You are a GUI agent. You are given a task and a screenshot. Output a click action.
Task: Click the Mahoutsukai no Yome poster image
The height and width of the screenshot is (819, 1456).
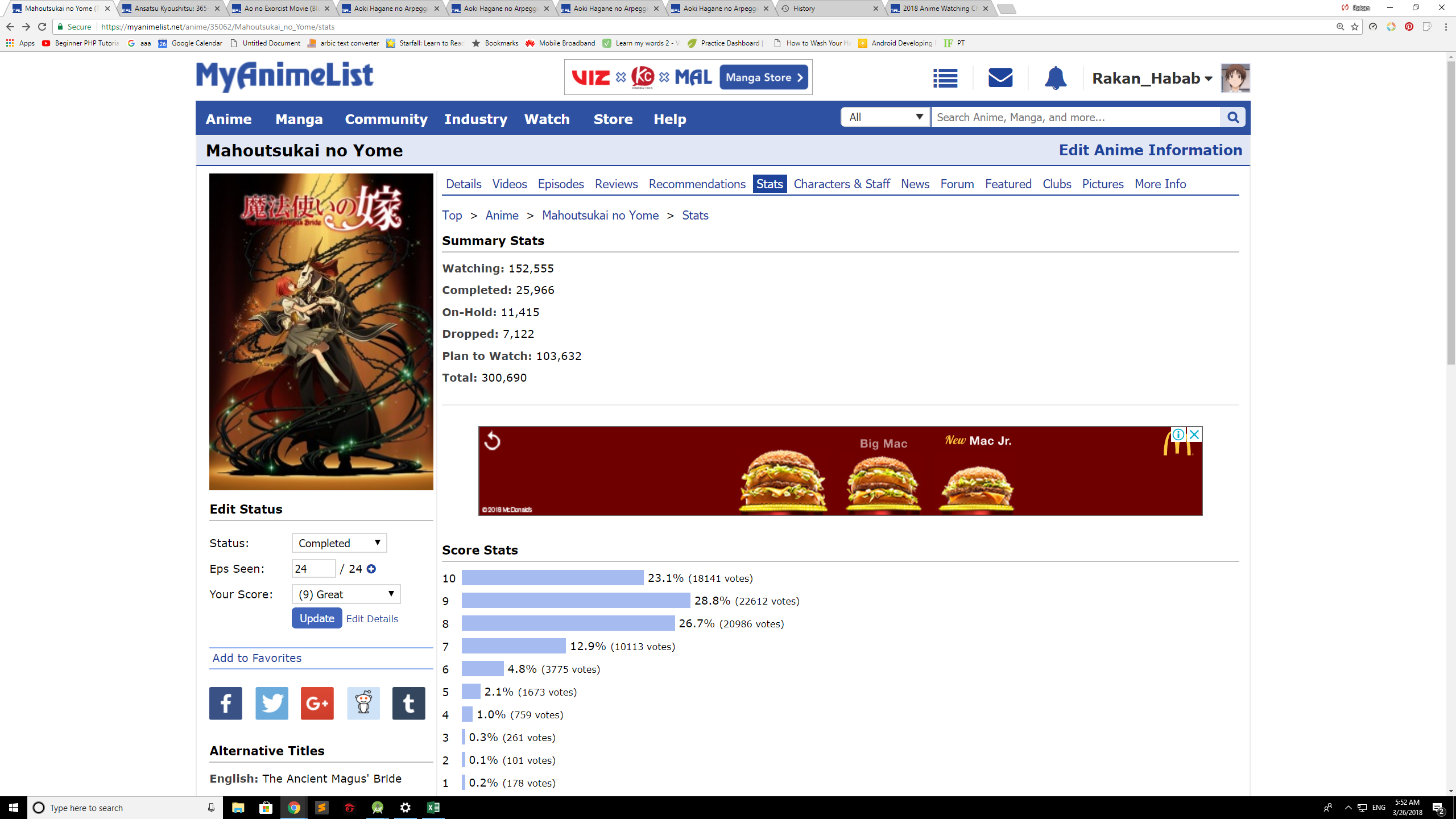pyautogui.click(x=321, y=332)
